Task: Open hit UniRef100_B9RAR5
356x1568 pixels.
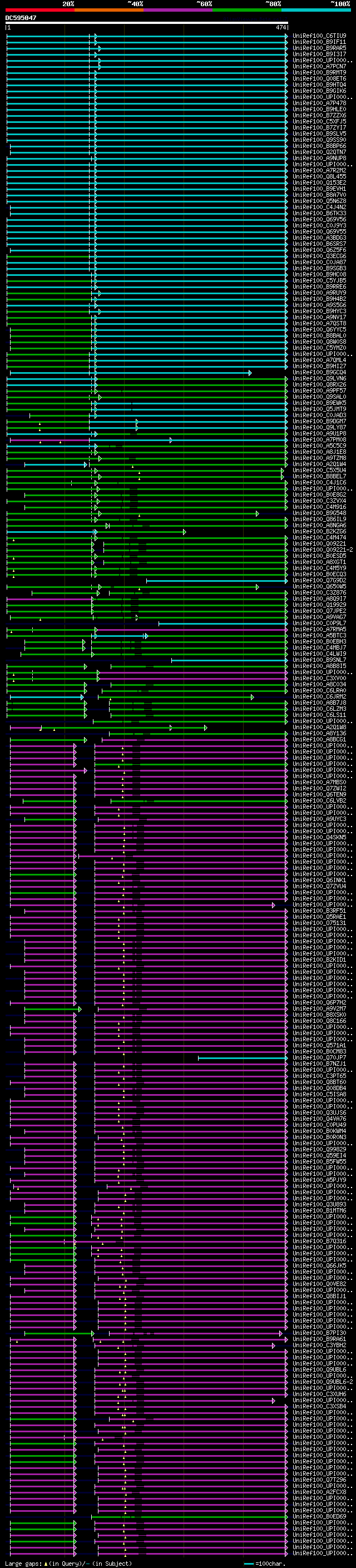Action: click(319, 48)
